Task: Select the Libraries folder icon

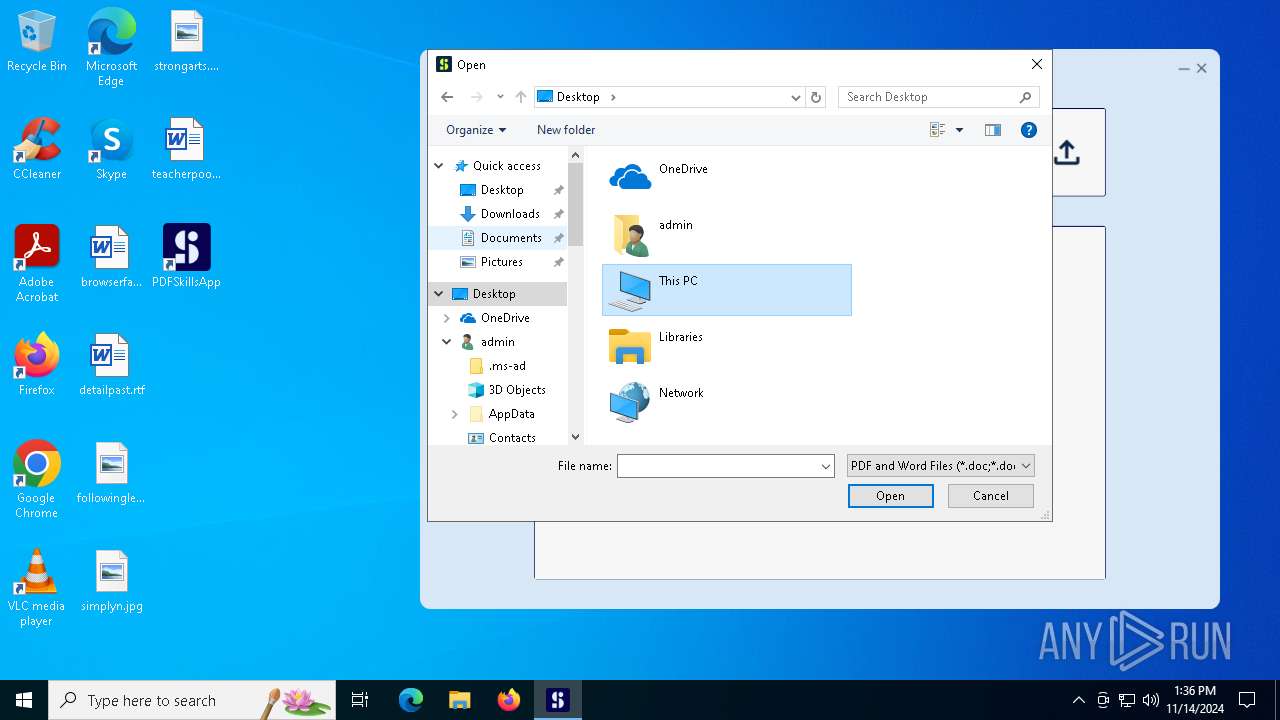Action: [x=630, y=346]
